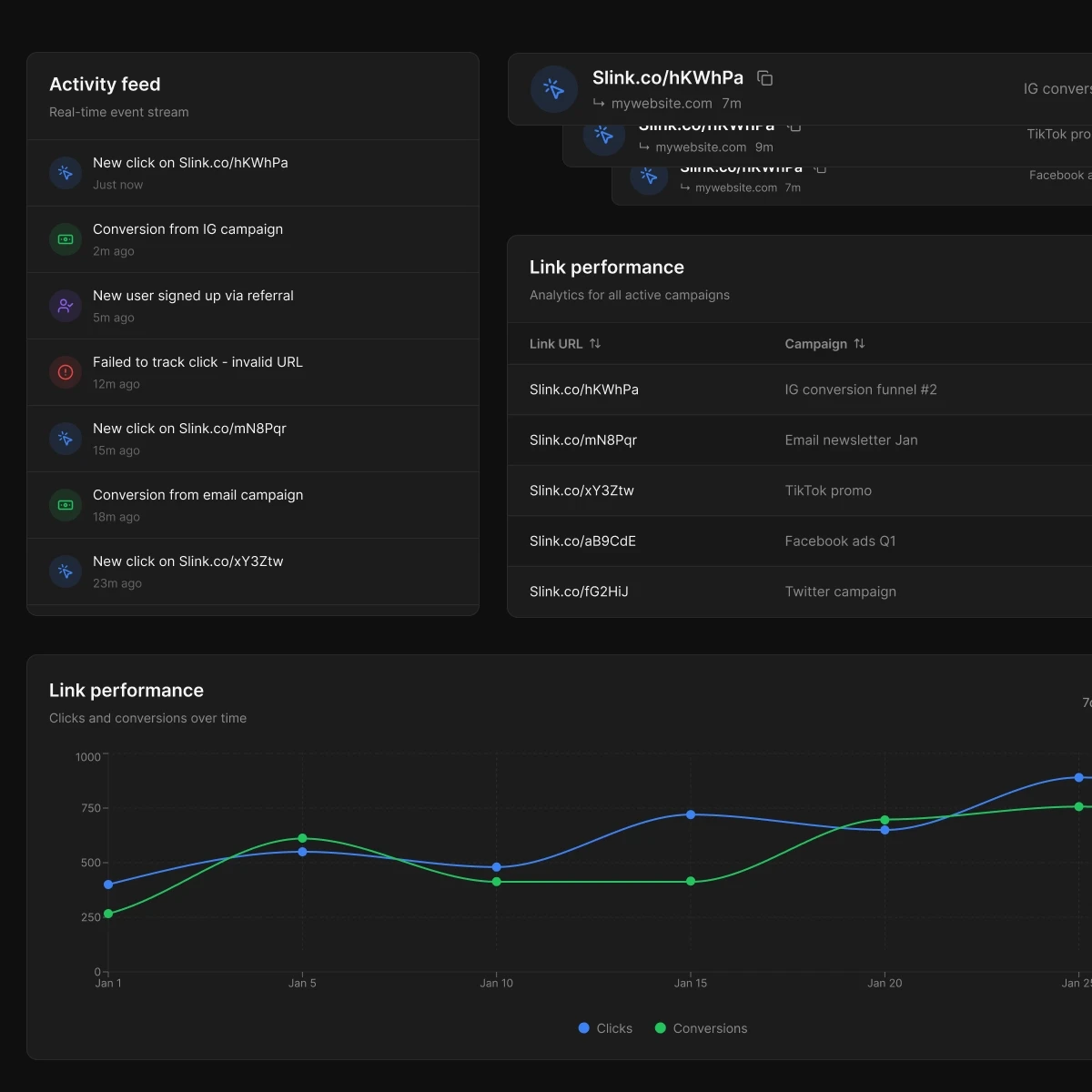
Task: Click the Clicks data point at Jan 10
Action: pos(496,867)
